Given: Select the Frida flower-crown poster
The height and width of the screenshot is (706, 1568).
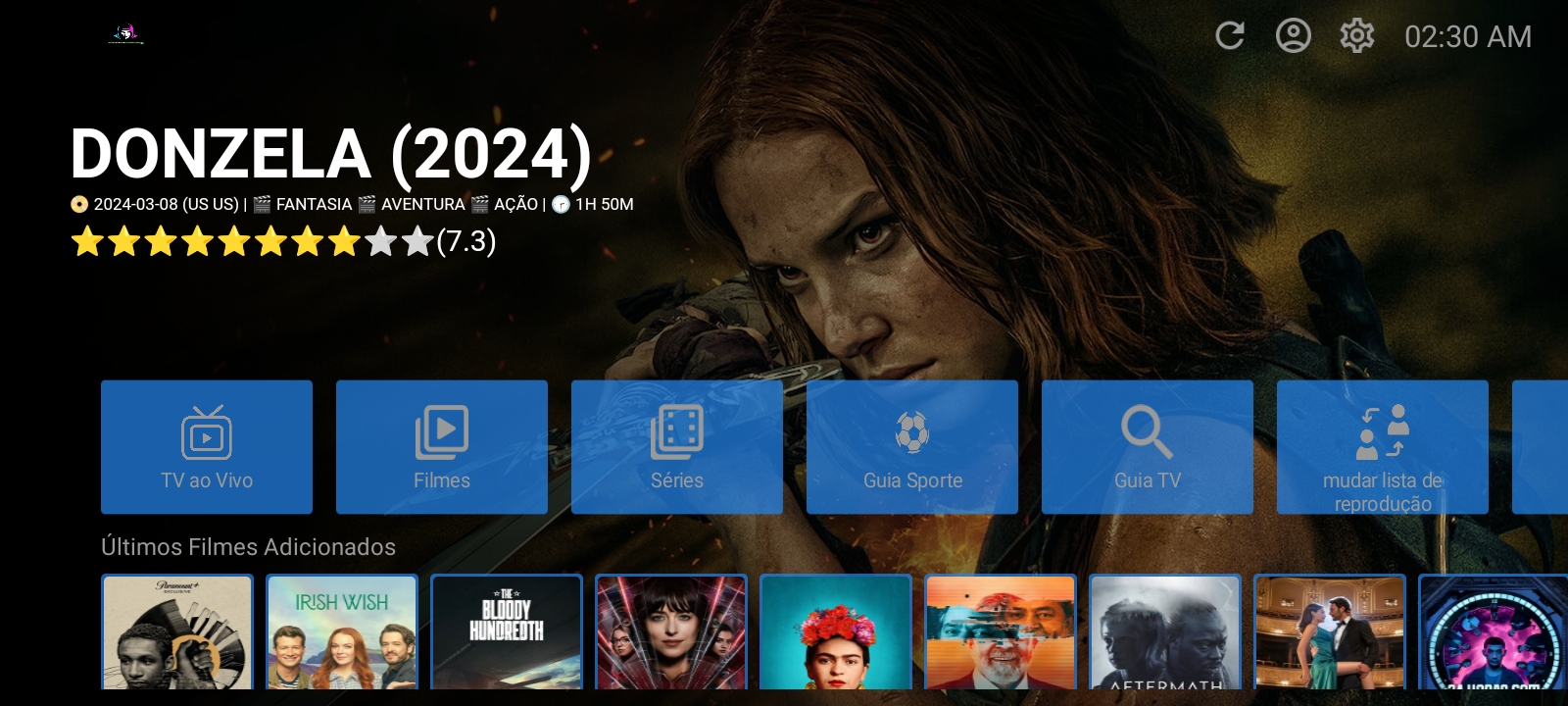Looking at the screenshot, I should point(836,631).
